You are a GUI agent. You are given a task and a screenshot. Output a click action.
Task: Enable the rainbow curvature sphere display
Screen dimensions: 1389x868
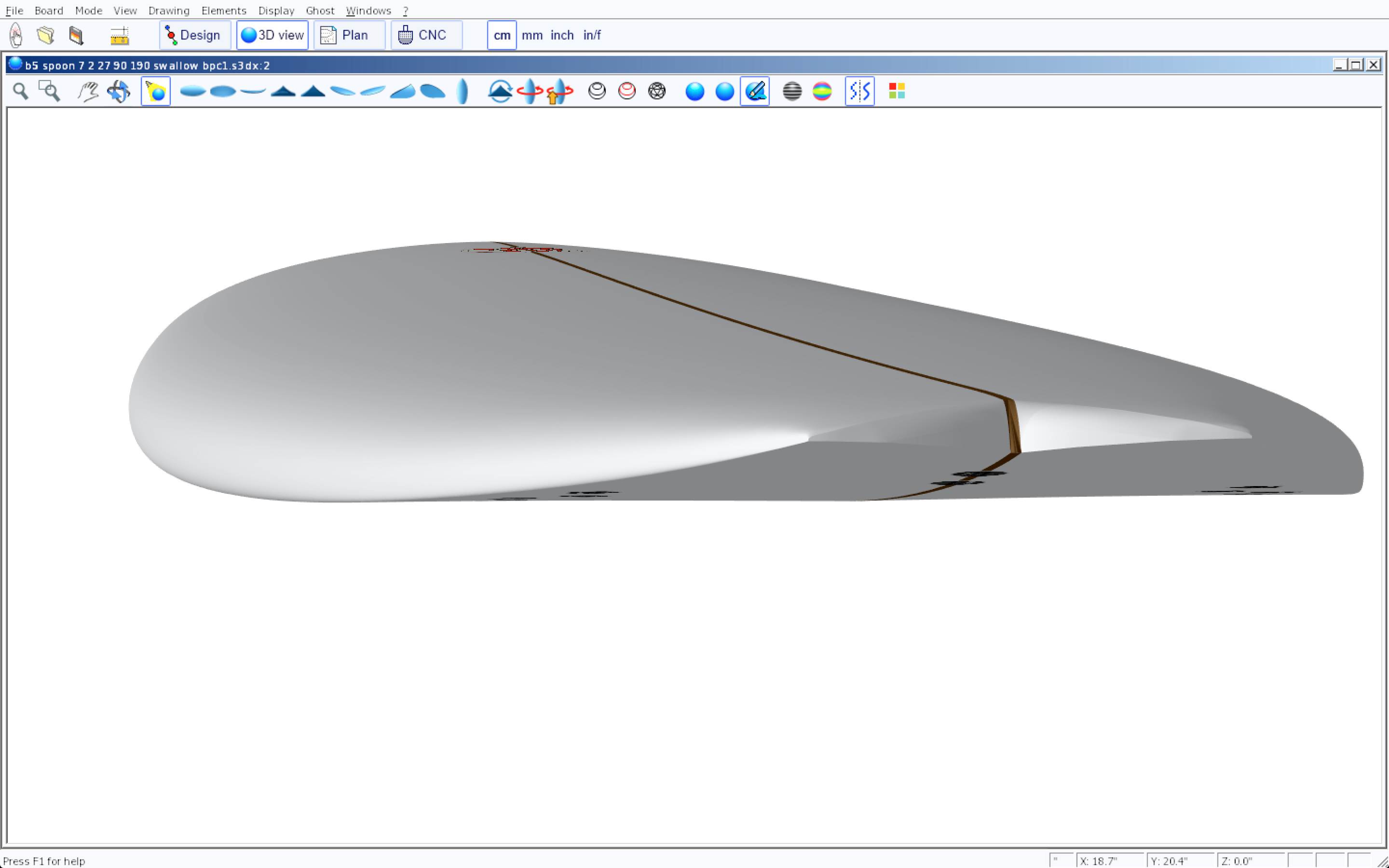(822, 91)
